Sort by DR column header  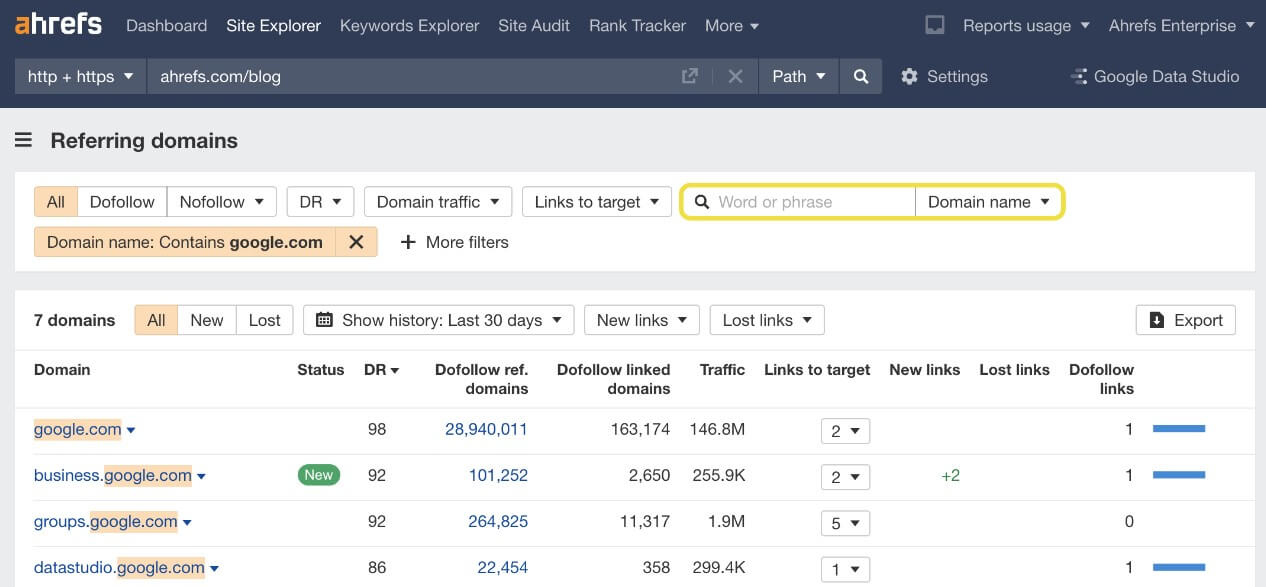[x=381, y=369]
